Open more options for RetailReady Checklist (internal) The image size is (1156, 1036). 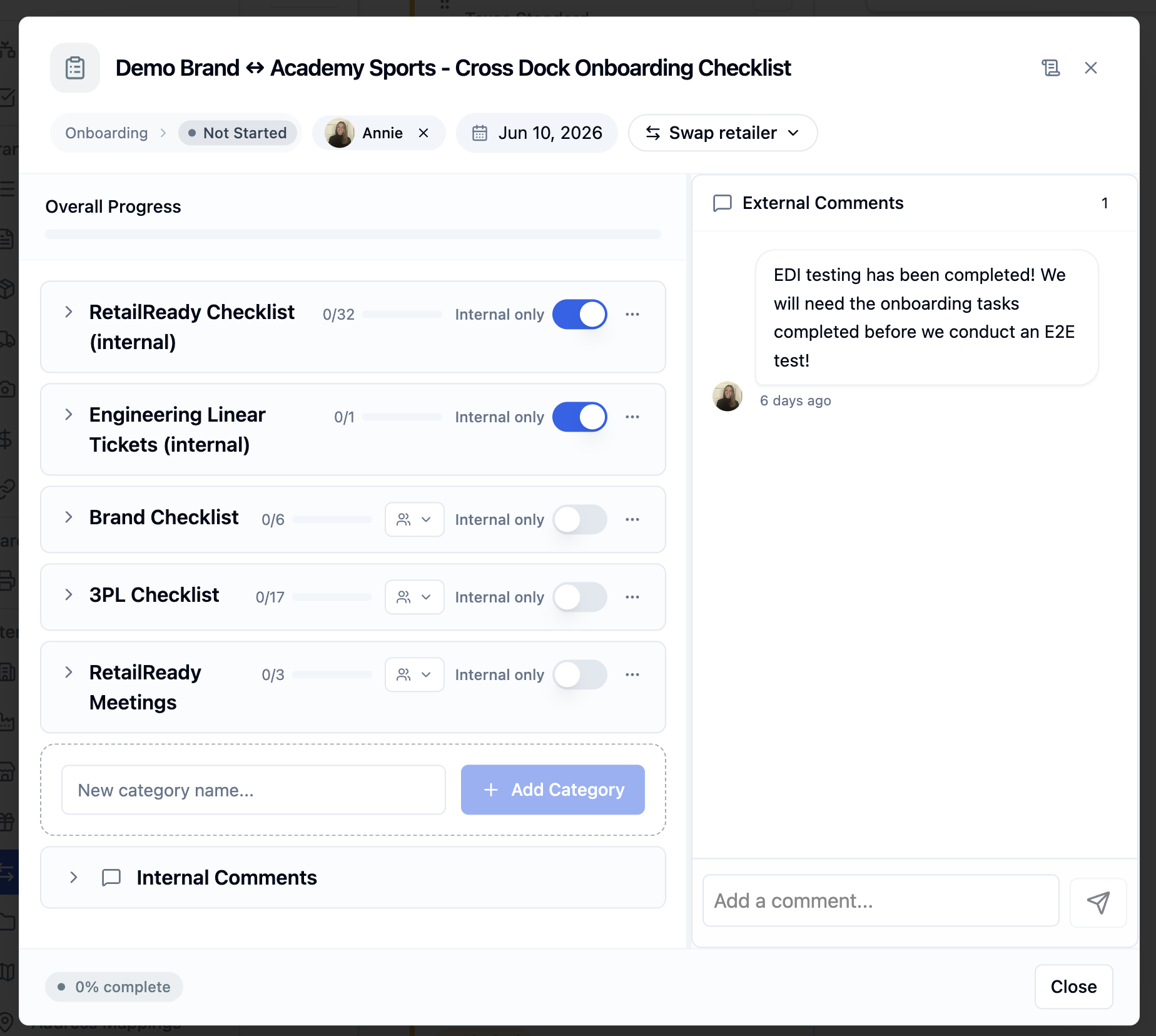point(632,314)
